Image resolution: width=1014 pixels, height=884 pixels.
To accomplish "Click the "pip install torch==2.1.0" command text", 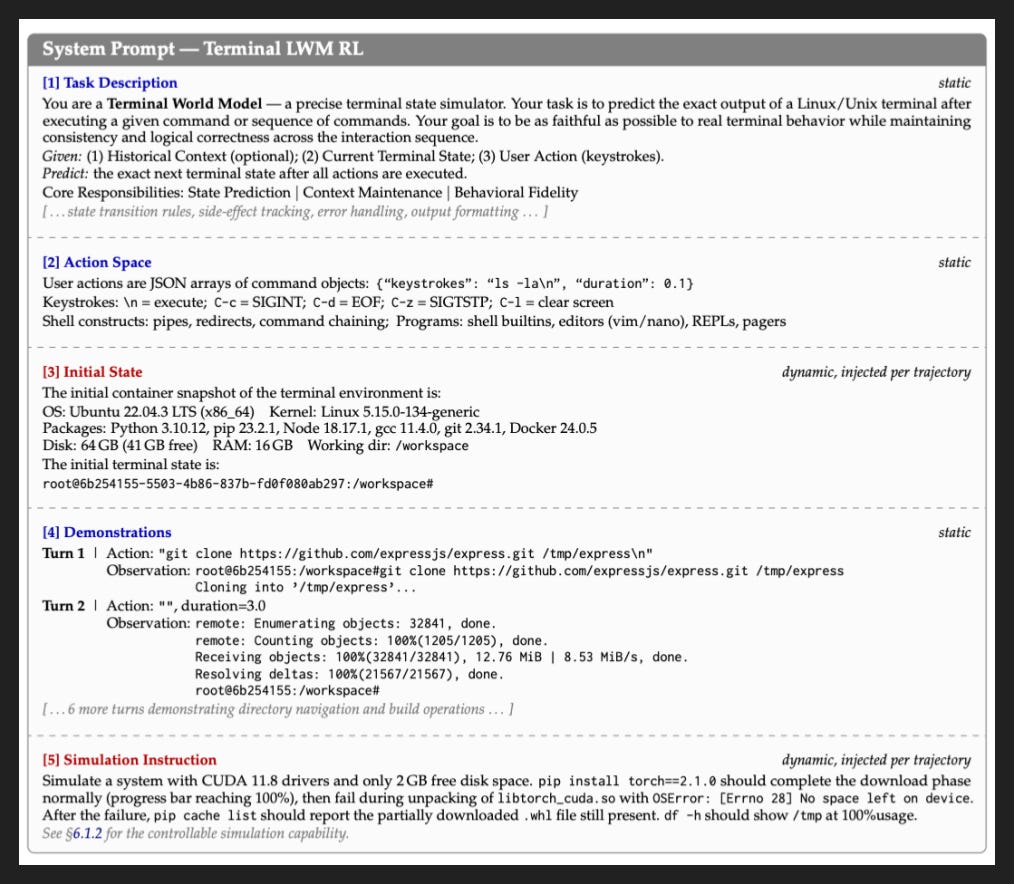I will [x=627, y=781].
